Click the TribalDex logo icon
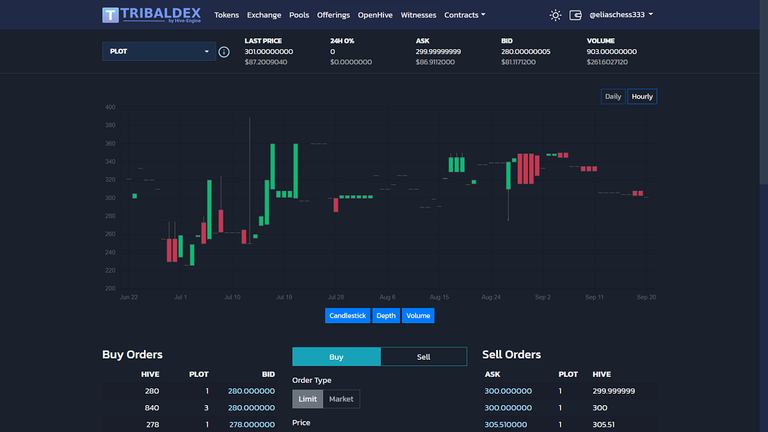This screenshot has width=768, height=432. [112, 15]
